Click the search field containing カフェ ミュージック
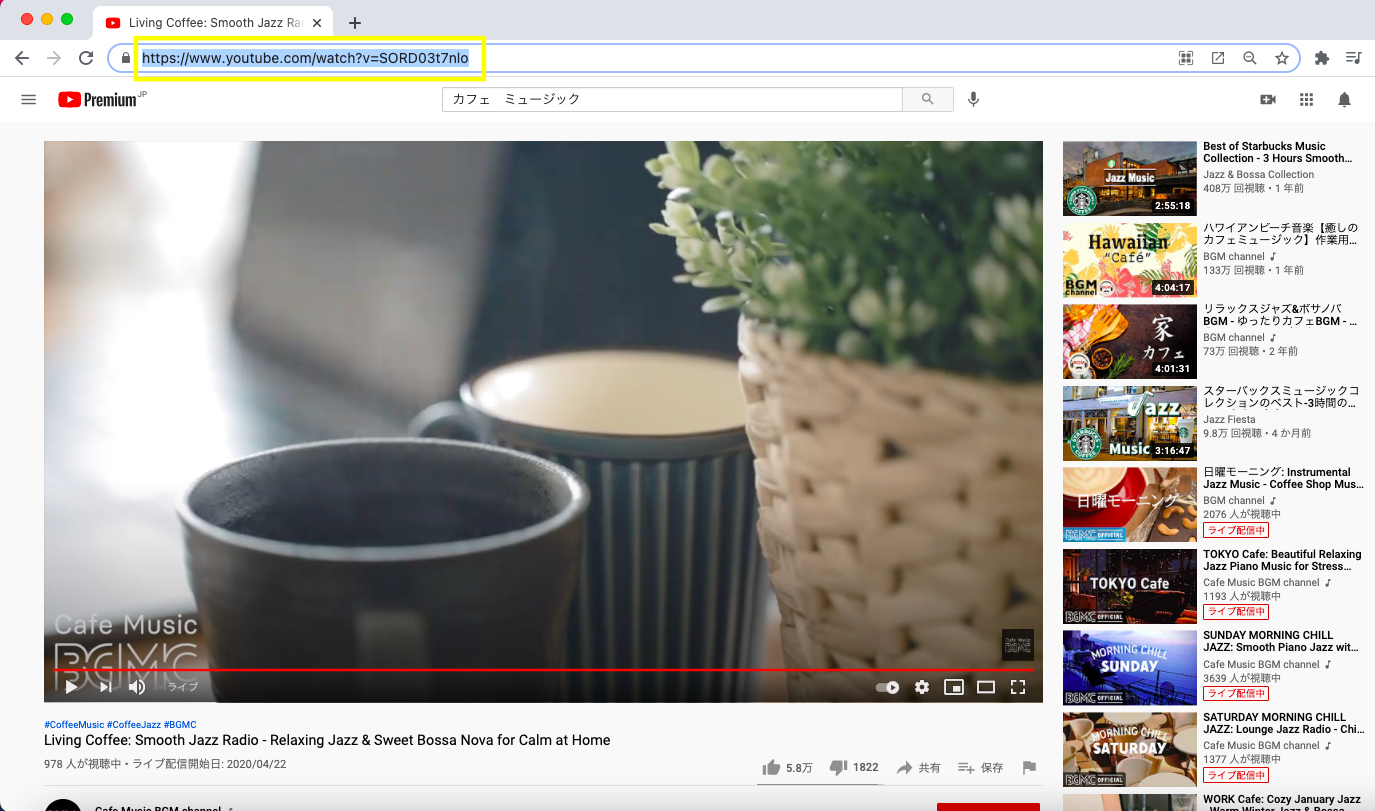The image size is (1375, 811). (x=672, y=99)
